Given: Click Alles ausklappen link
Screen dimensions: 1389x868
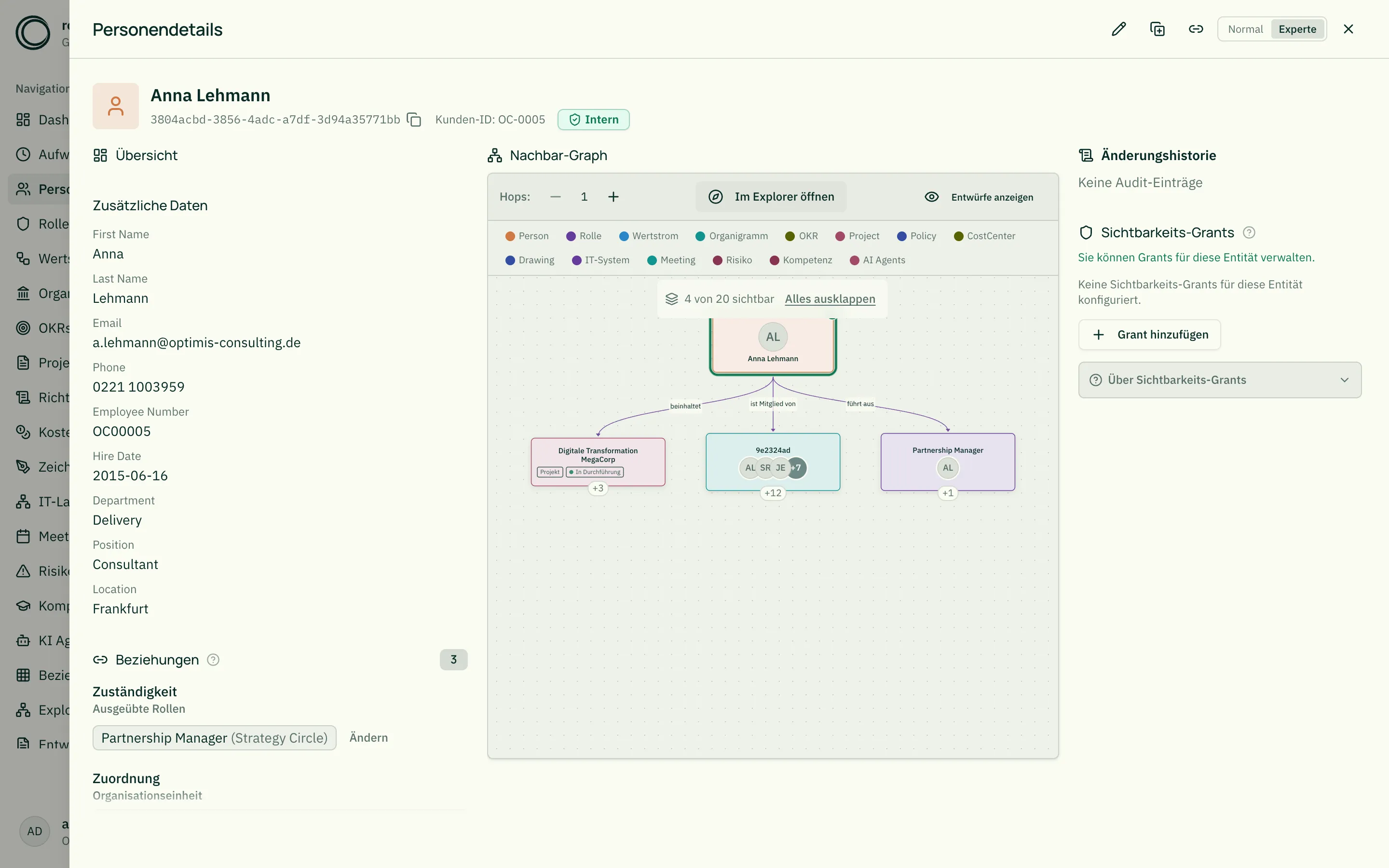Looking at the screenshot, I should (830, 299).
